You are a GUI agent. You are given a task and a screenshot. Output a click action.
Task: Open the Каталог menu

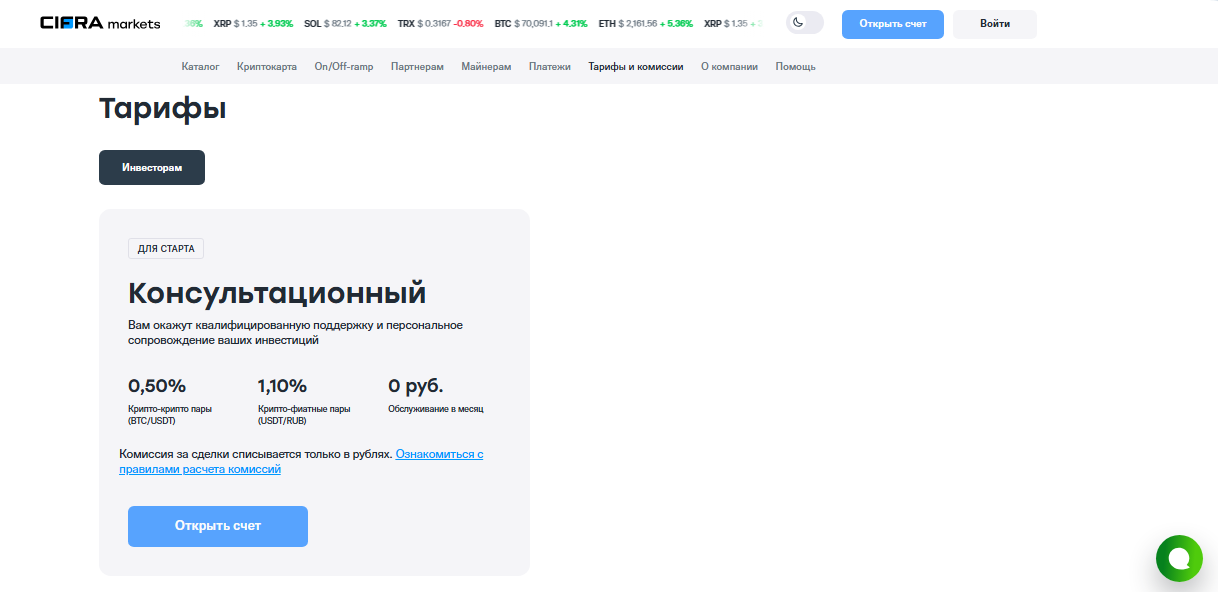[201, 66]
